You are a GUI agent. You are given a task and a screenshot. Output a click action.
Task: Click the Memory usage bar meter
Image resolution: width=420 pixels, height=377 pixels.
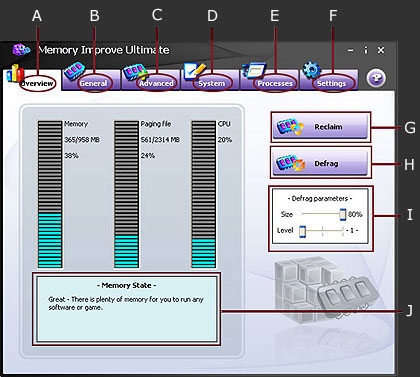coord(50,195)
